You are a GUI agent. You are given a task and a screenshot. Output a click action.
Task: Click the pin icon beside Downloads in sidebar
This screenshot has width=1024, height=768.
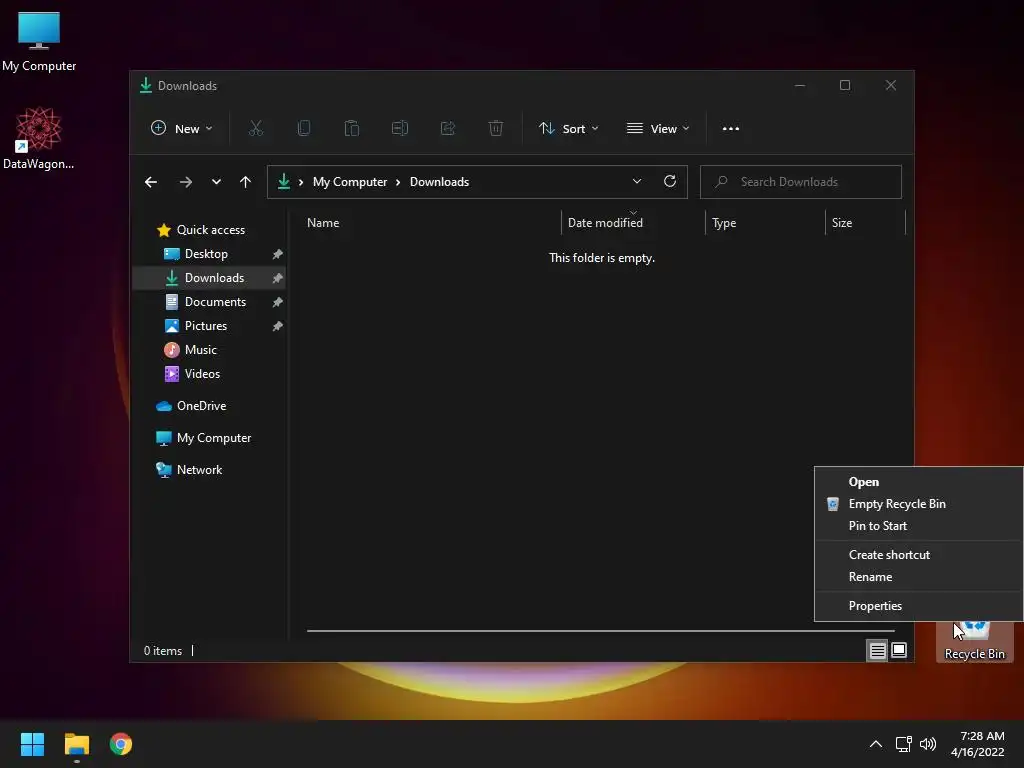point(278,278)
